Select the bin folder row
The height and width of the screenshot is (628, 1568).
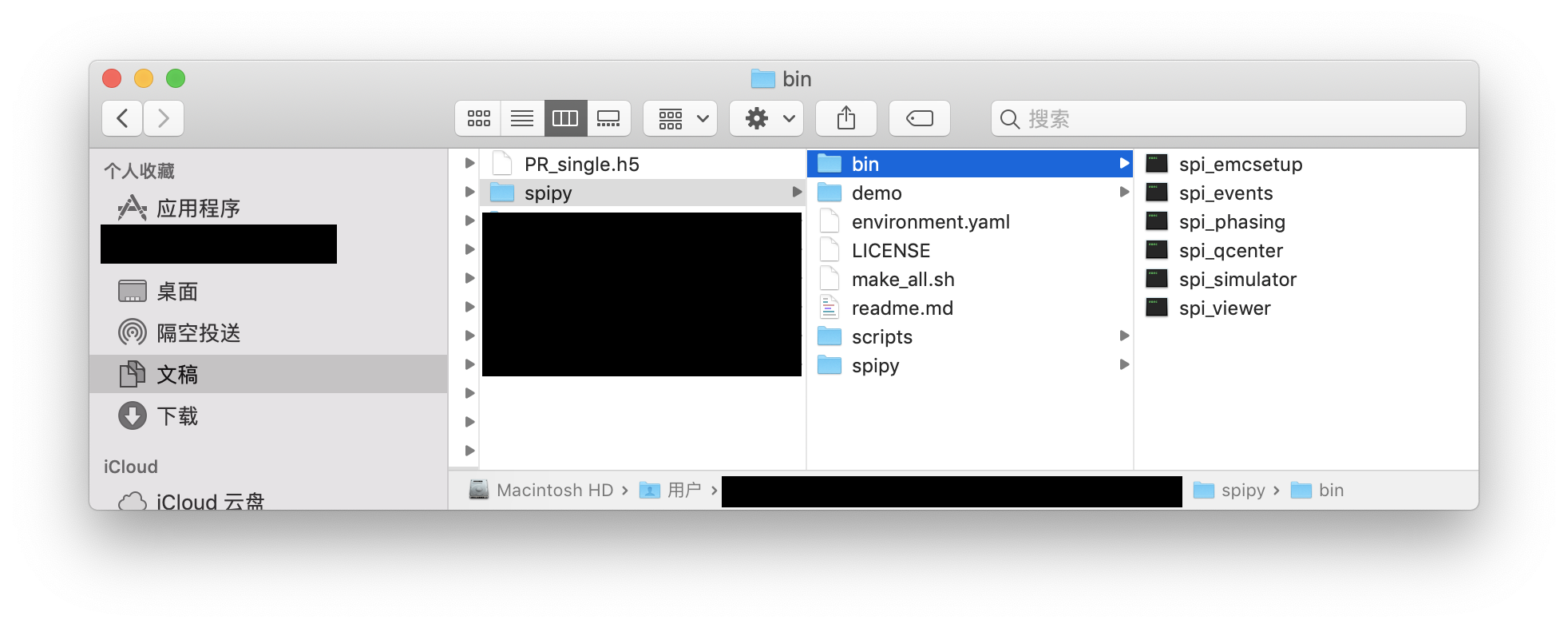pos(969,164)
